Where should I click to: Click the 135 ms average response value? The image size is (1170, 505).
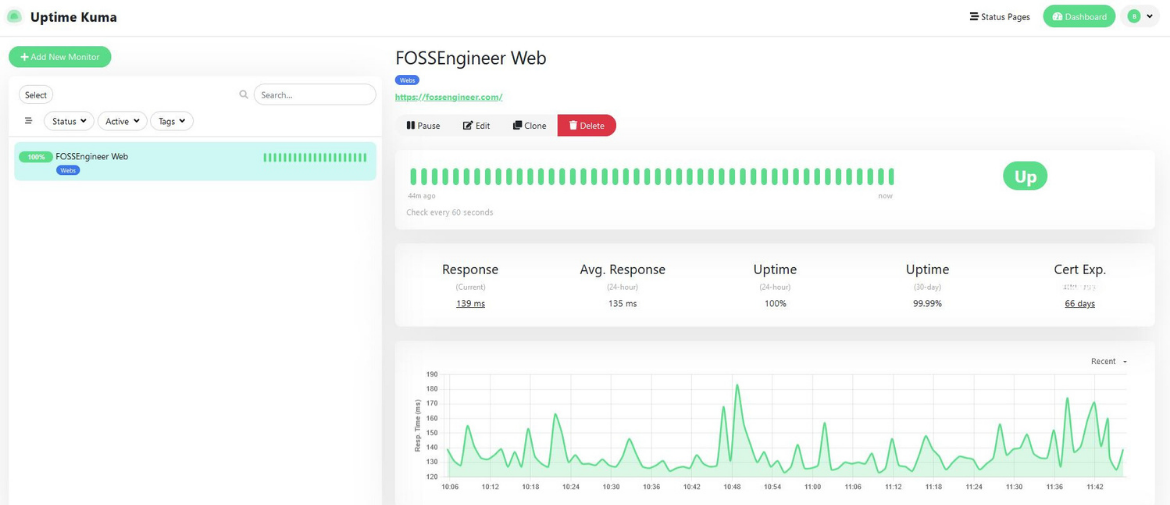click(x=622, y=304)
